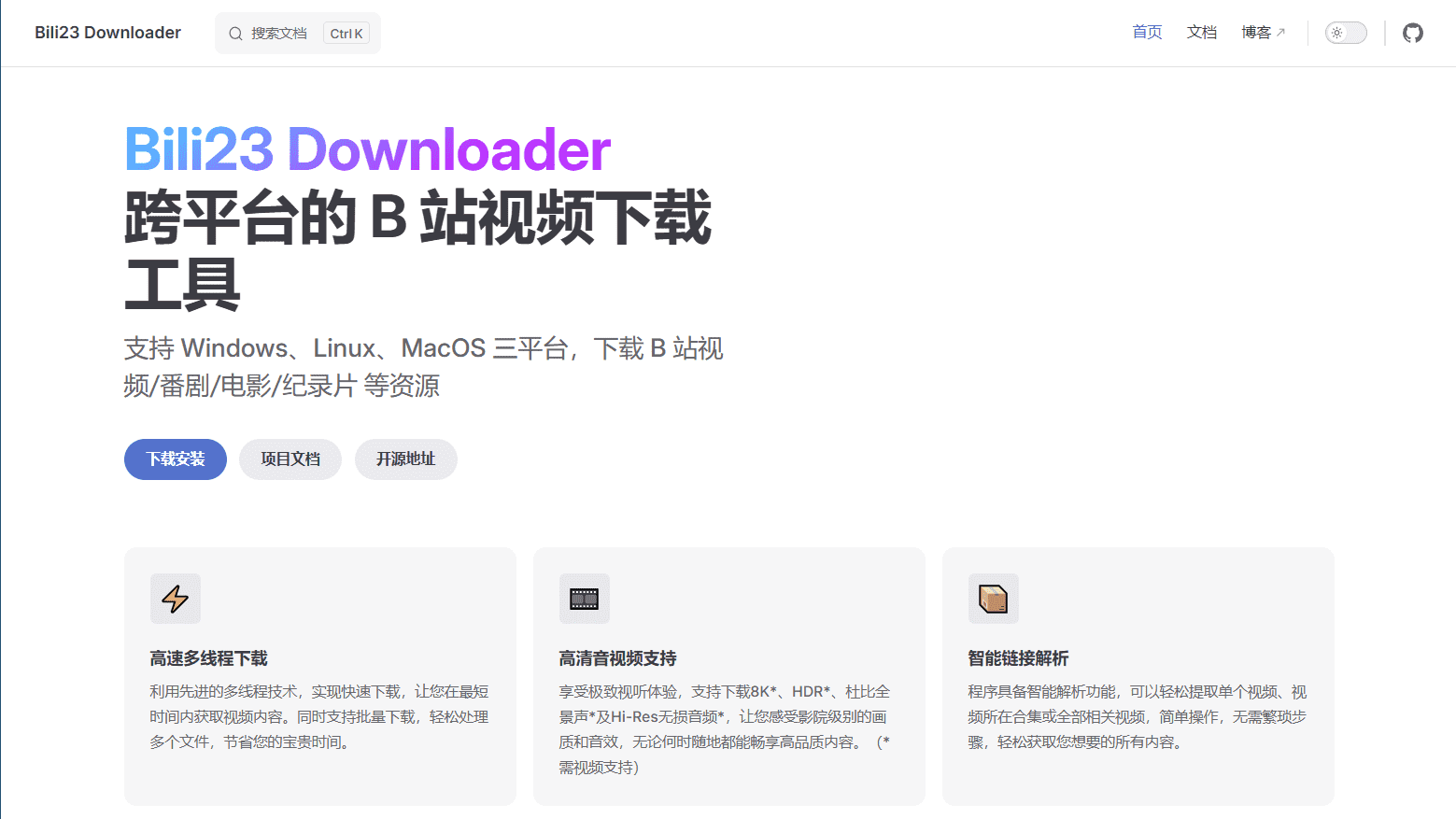The height and width of the screenshot is (819, 1456).
Task: Click the film strip feature icon
Action: pyautogui.click(x=585, y=599)
